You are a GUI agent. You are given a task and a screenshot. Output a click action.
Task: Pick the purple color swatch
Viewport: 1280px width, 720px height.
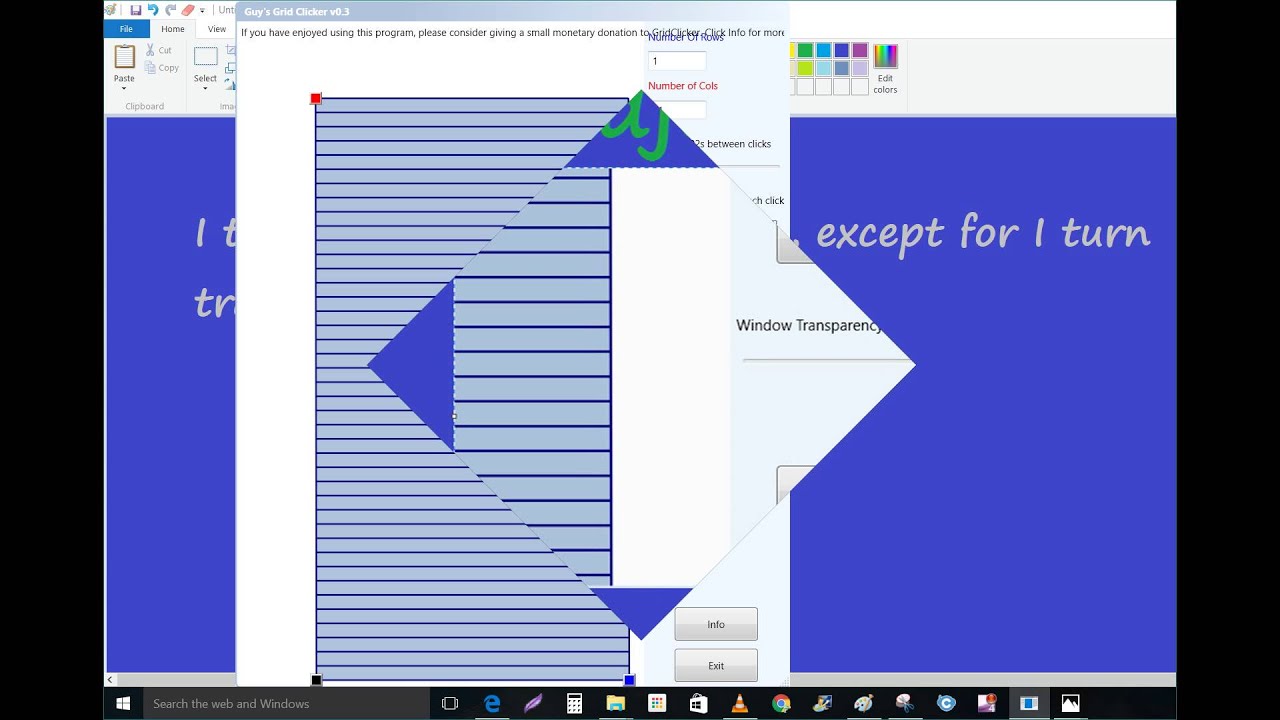(859, 51)
